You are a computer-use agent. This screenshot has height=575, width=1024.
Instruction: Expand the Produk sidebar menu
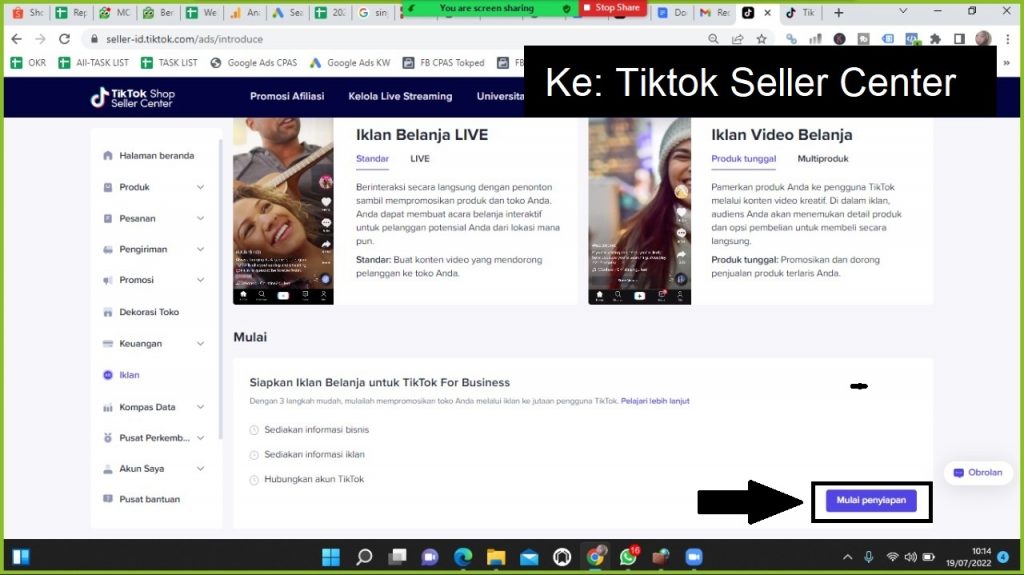155,187
